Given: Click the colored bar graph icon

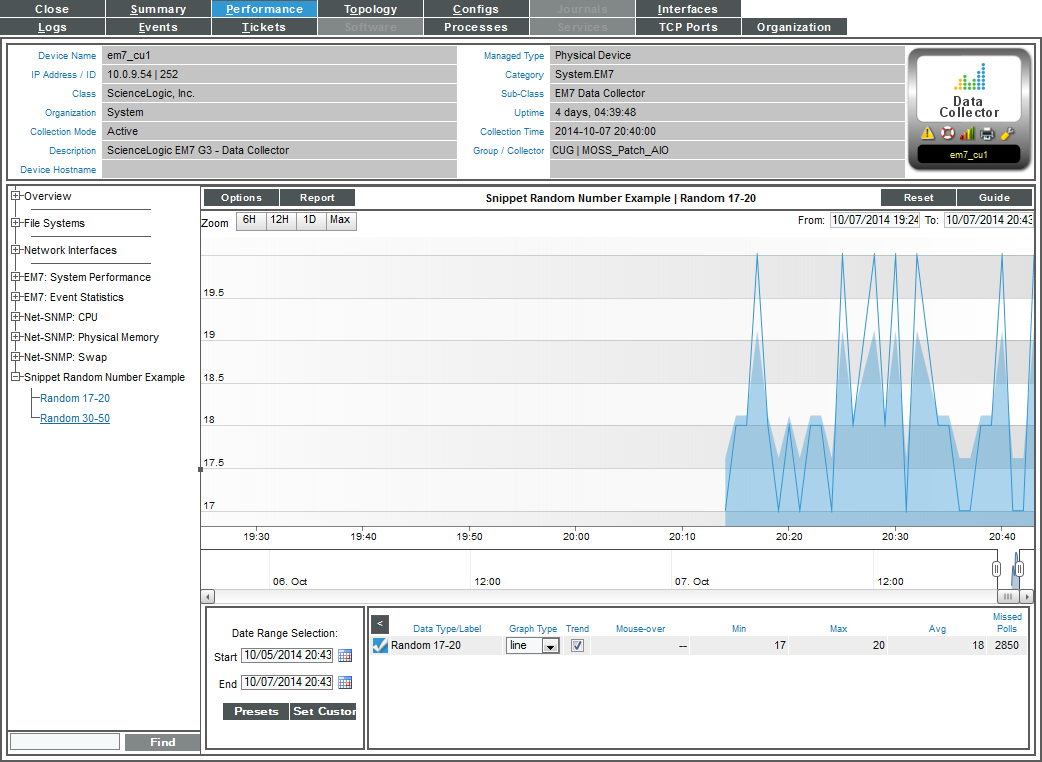Looking at the screenshot, I should point(967,133).
